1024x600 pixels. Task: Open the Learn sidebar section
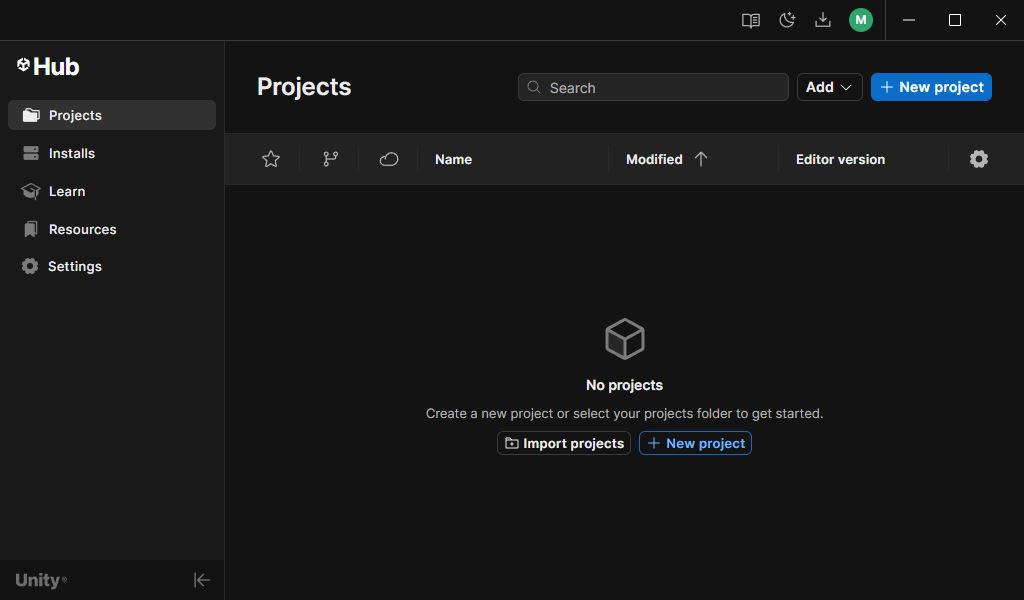click(x=112, y=191)
